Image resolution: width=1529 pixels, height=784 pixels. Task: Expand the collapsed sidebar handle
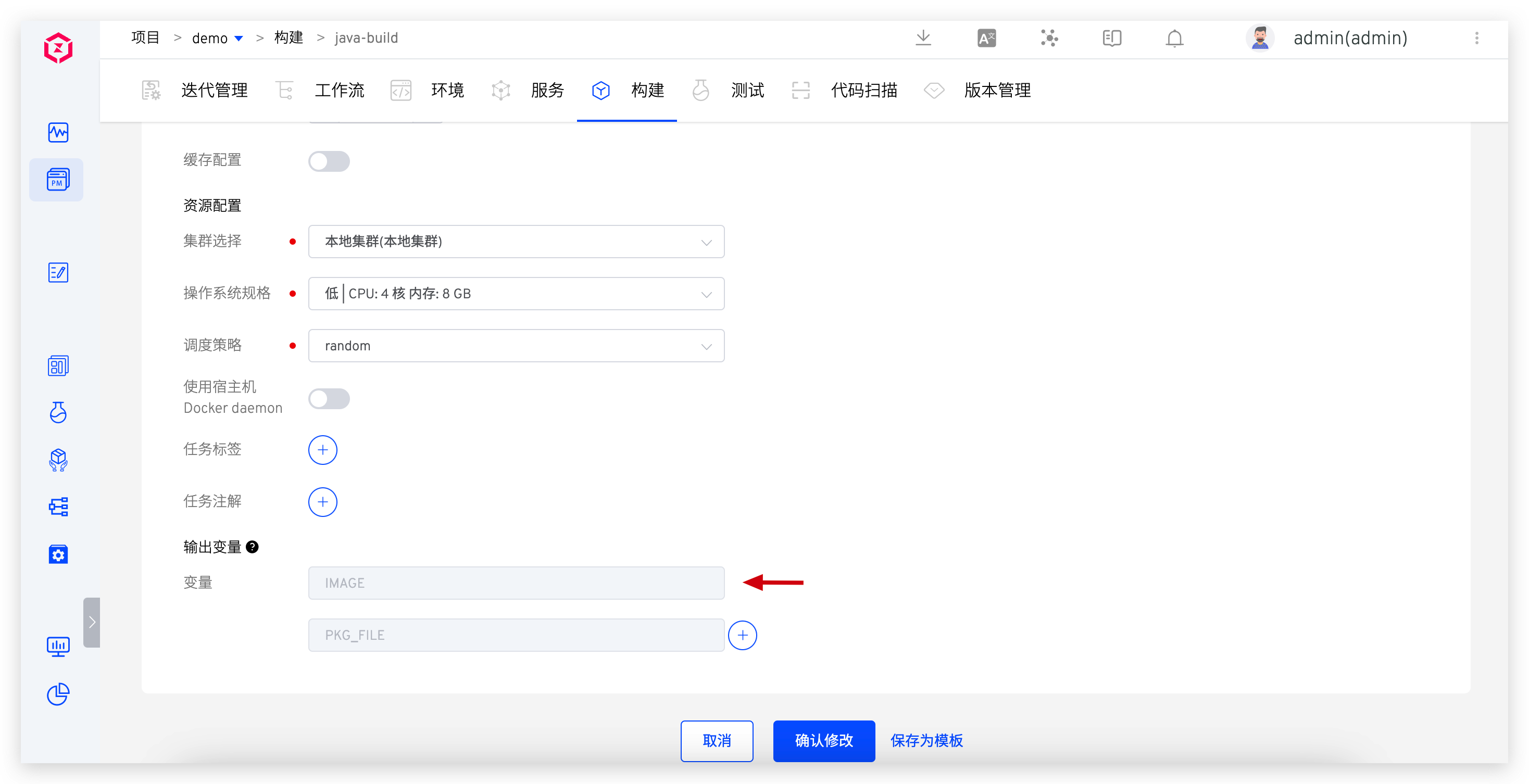(x=92, y=622)
